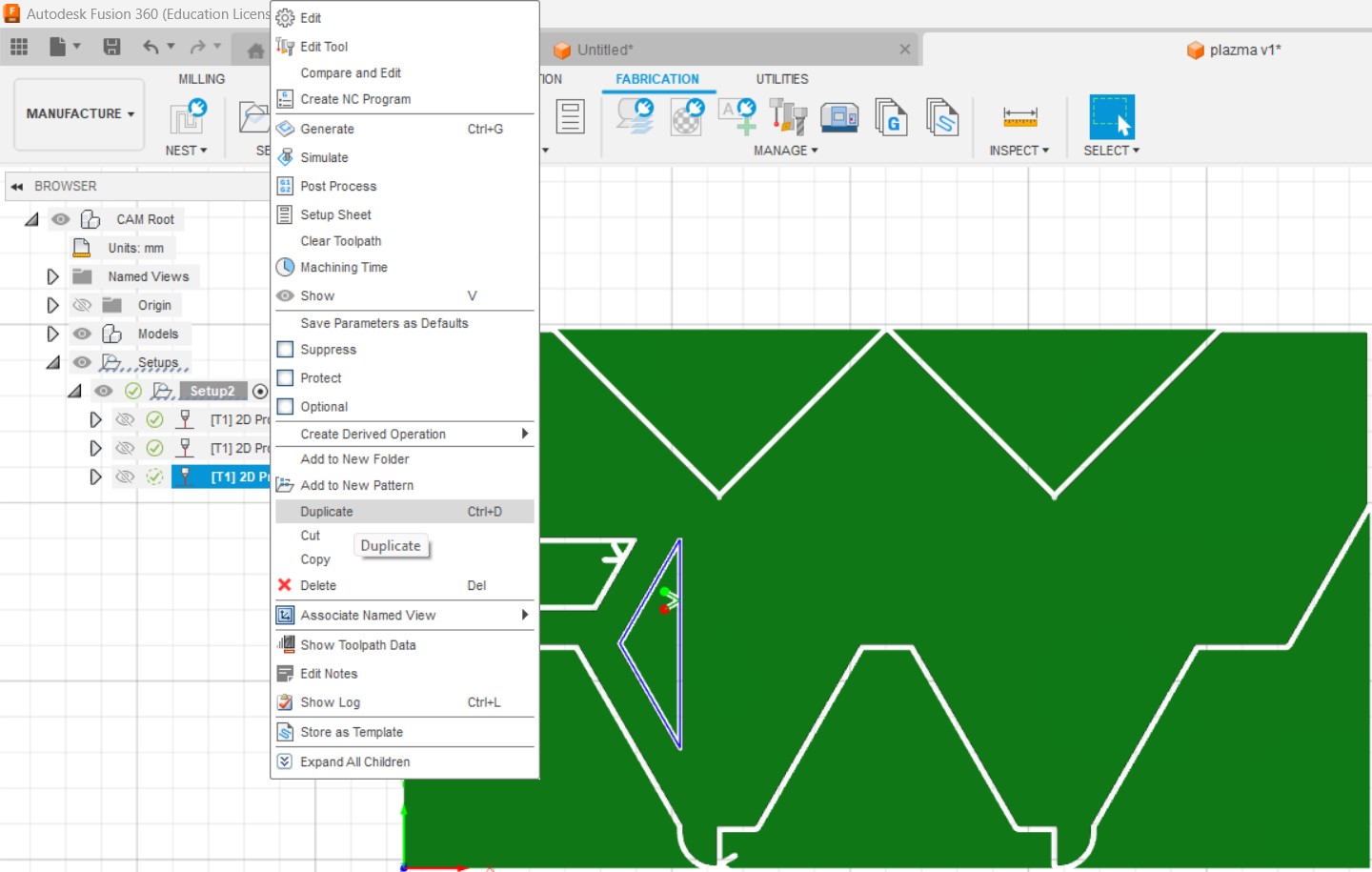The width and height of the screenshot is (1372, 872).
Task: Enable the Optional checkbox in the context menu
Action: pos(285,406)
